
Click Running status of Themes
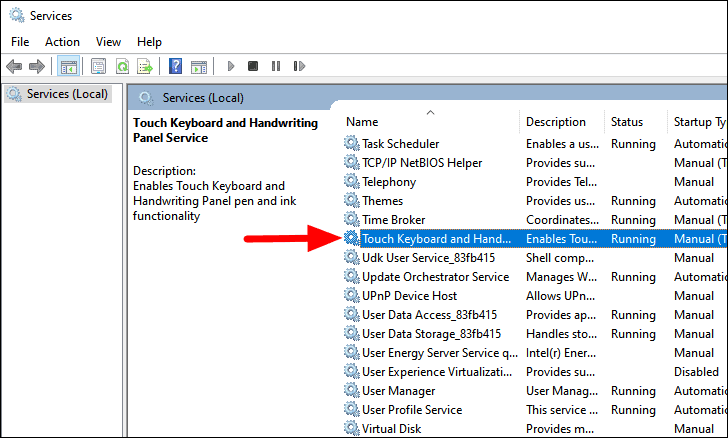pyautogui.click(x=633, y=201)
